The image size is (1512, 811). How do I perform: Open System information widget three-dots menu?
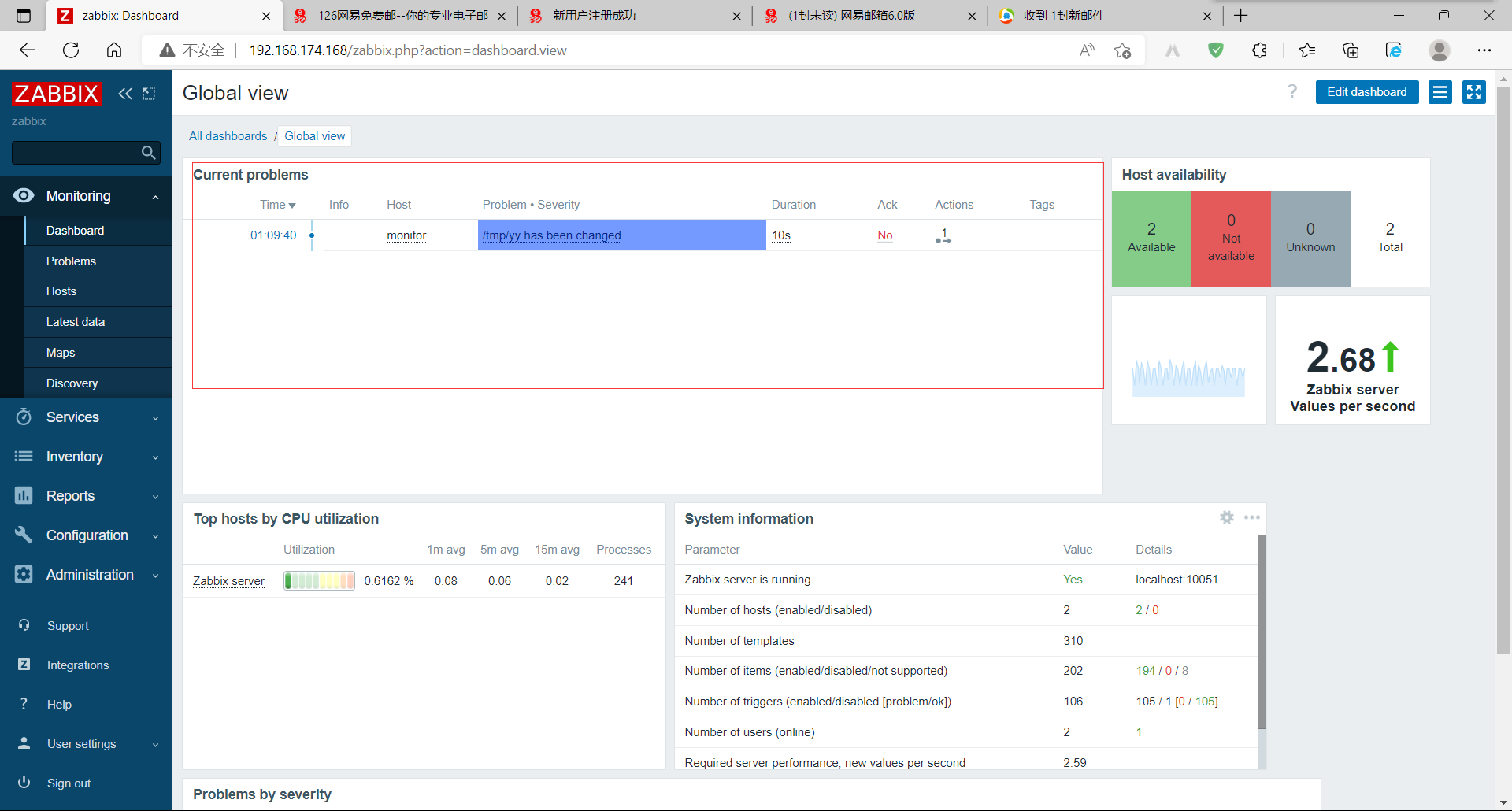(x=1252, y=517)
